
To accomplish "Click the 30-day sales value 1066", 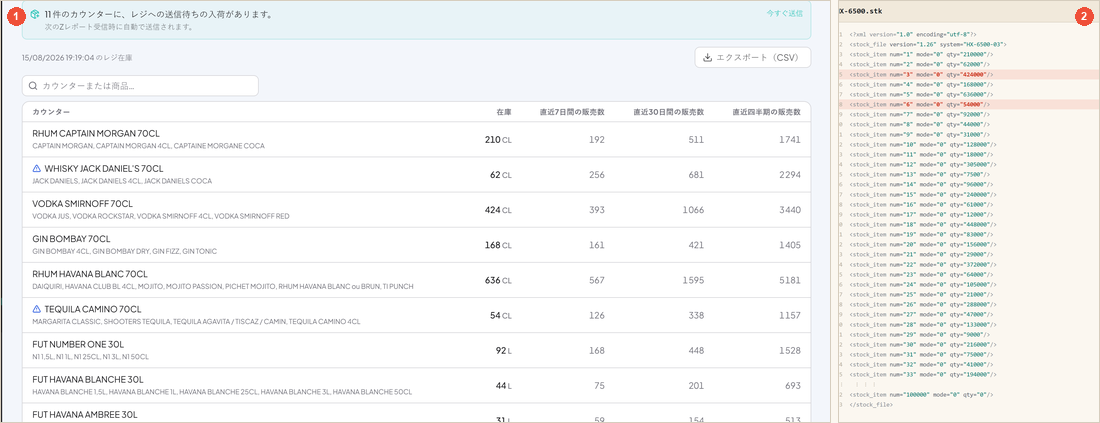I will click(692, 210).
